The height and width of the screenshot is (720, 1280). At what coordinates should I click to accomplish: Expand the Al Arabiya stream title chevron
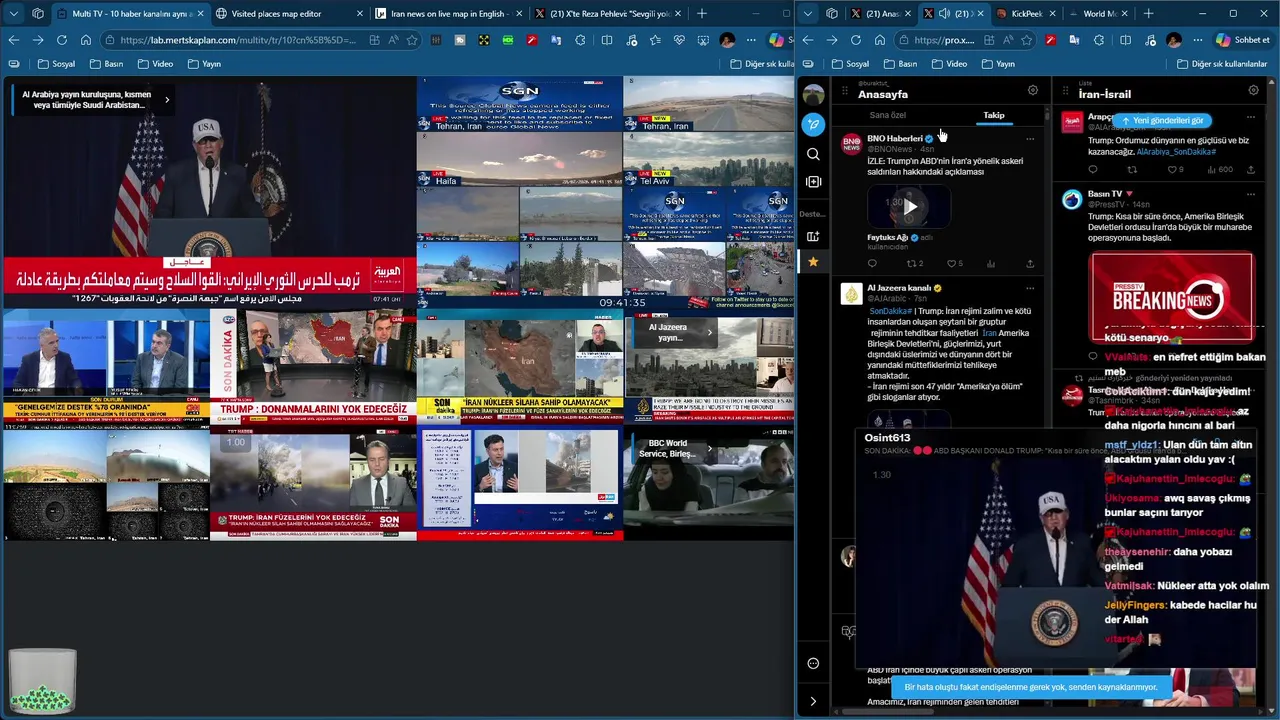pyautogui.click(x=167, y=100)
